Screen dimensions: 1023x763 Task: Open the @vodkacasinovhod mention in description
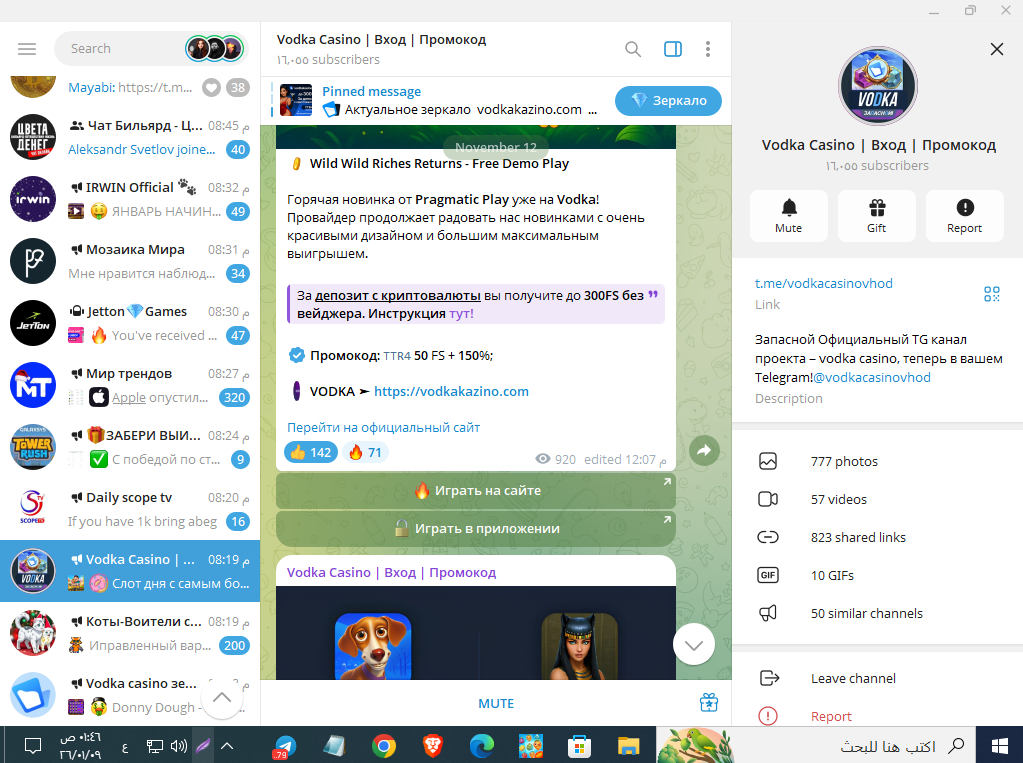click(872, 377)
